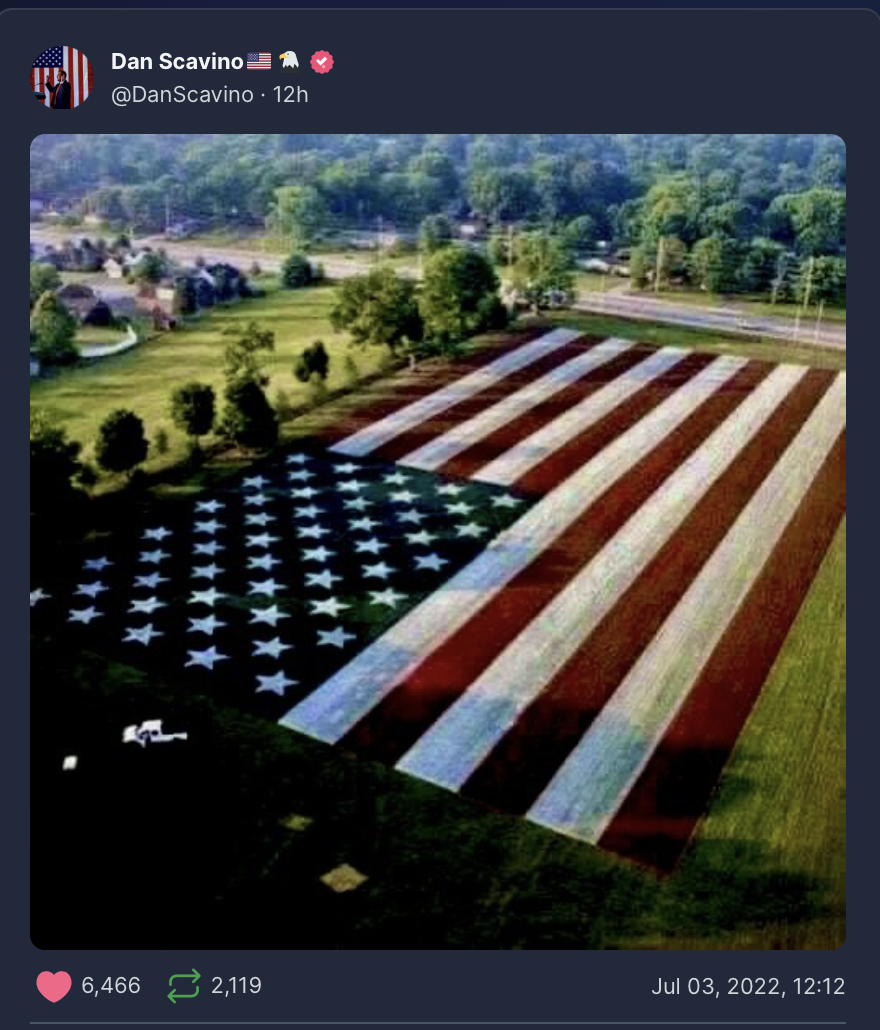View the 6,466 likes count
The height and width of the screenshot is (1030, 880).
[x=111, y=985]
